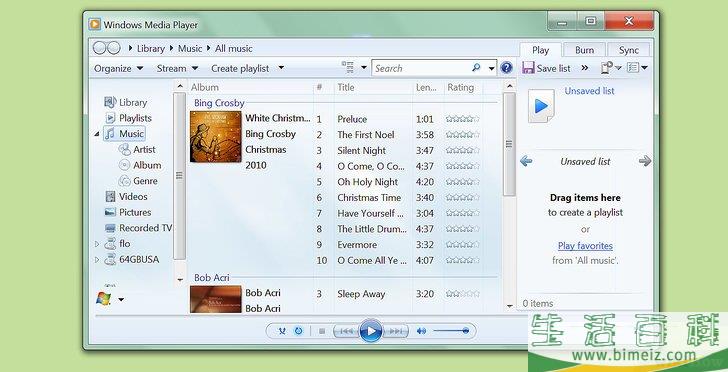Open the blue Help question icon
Screen dimensions: 728x372
[506, 68]
